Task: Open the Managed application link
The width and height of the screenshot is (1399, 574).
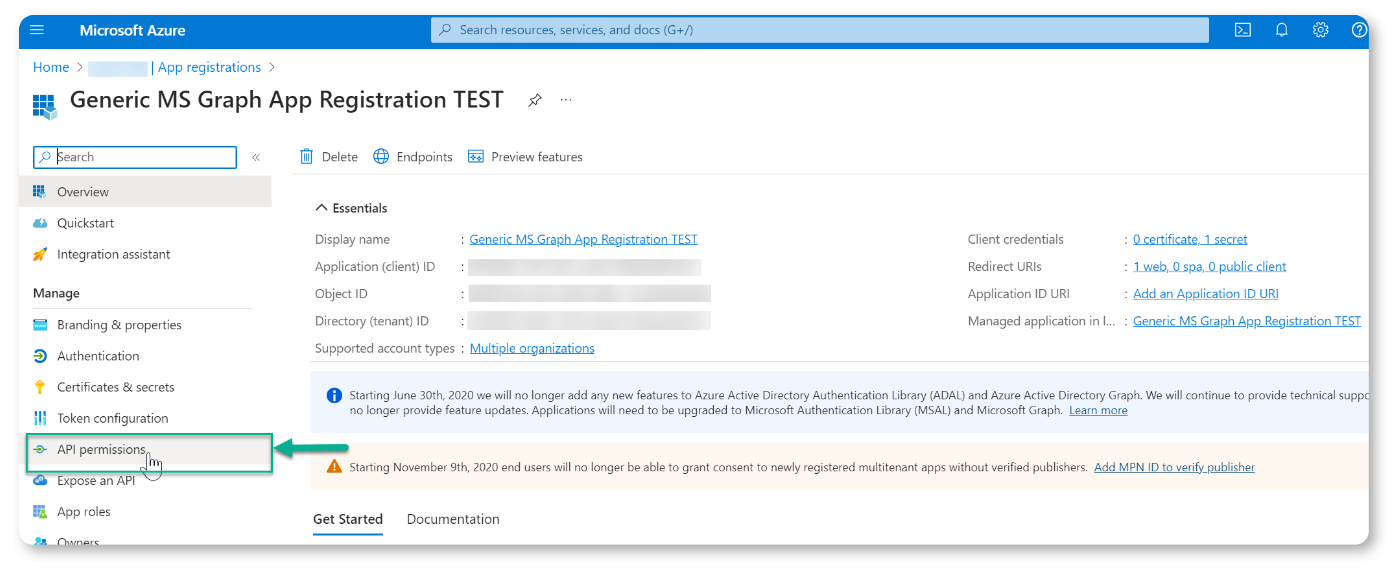Action: (x=1246, y=321)
